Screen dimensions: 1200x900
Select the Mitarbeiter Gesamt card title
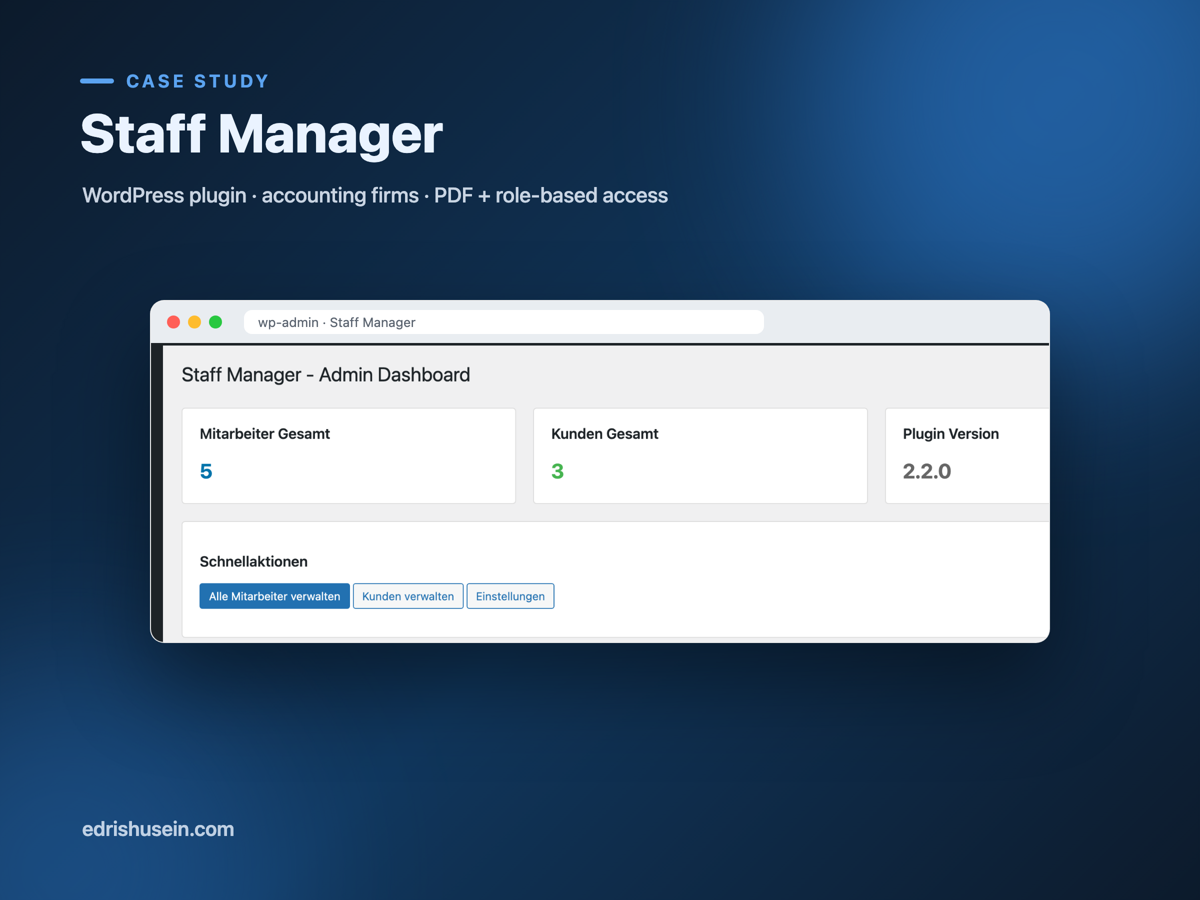265,434
